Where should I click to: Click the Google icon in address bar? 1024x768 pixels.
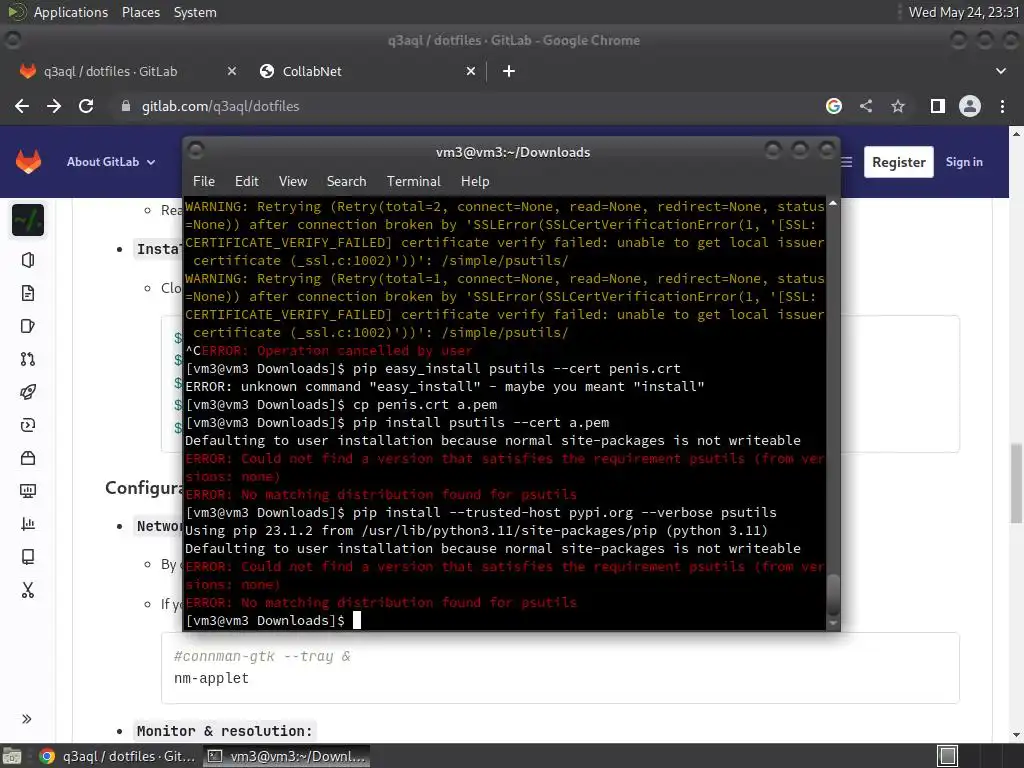(833, 106)
